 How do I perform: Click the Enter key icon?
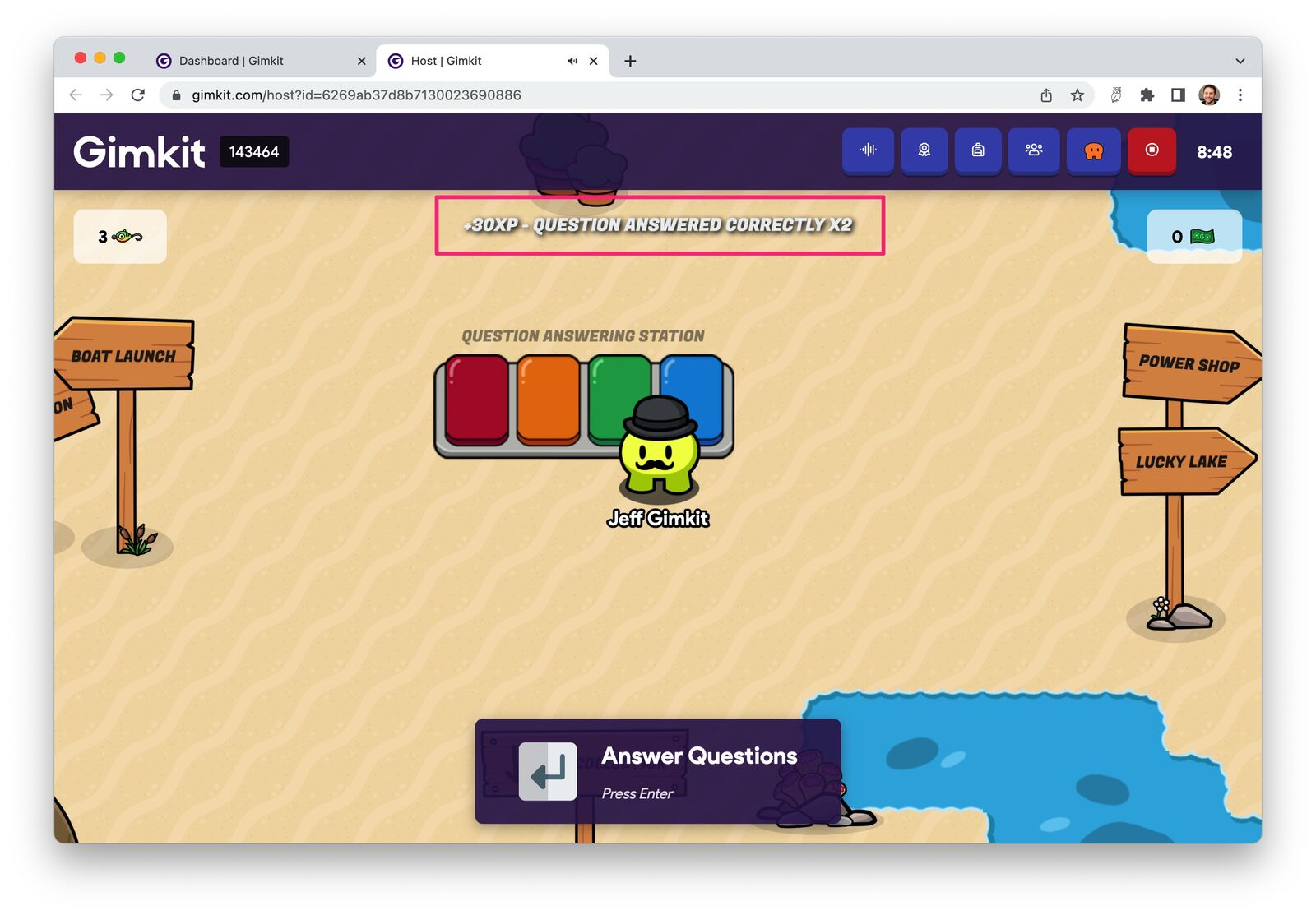coord(548,771)
